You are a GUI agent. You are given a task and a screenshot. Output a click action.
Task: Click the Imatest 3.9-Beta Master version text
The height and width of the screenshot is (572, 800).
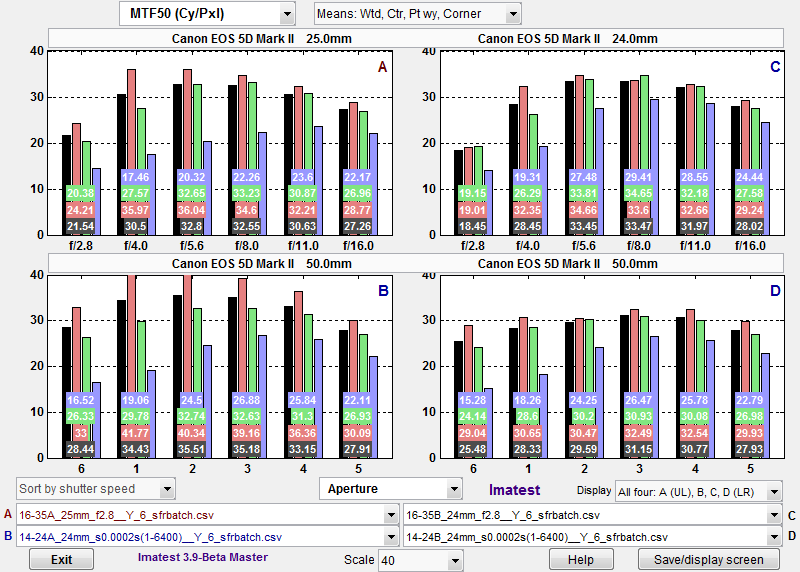coord(203,557)
